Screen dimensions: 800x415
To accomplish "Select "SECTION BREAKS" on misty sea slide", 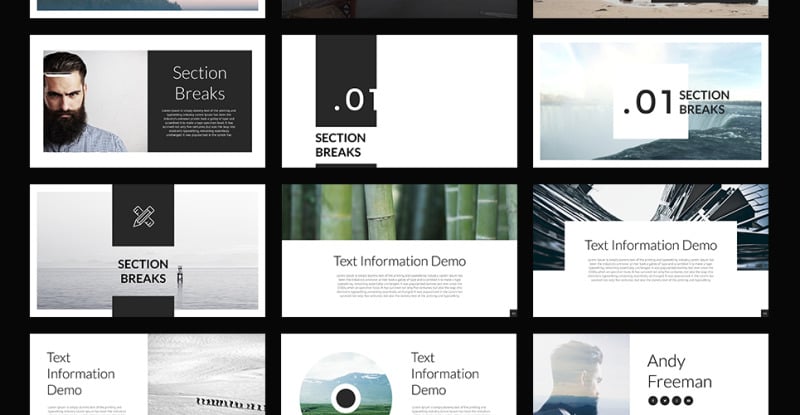I will coord(143,271).
